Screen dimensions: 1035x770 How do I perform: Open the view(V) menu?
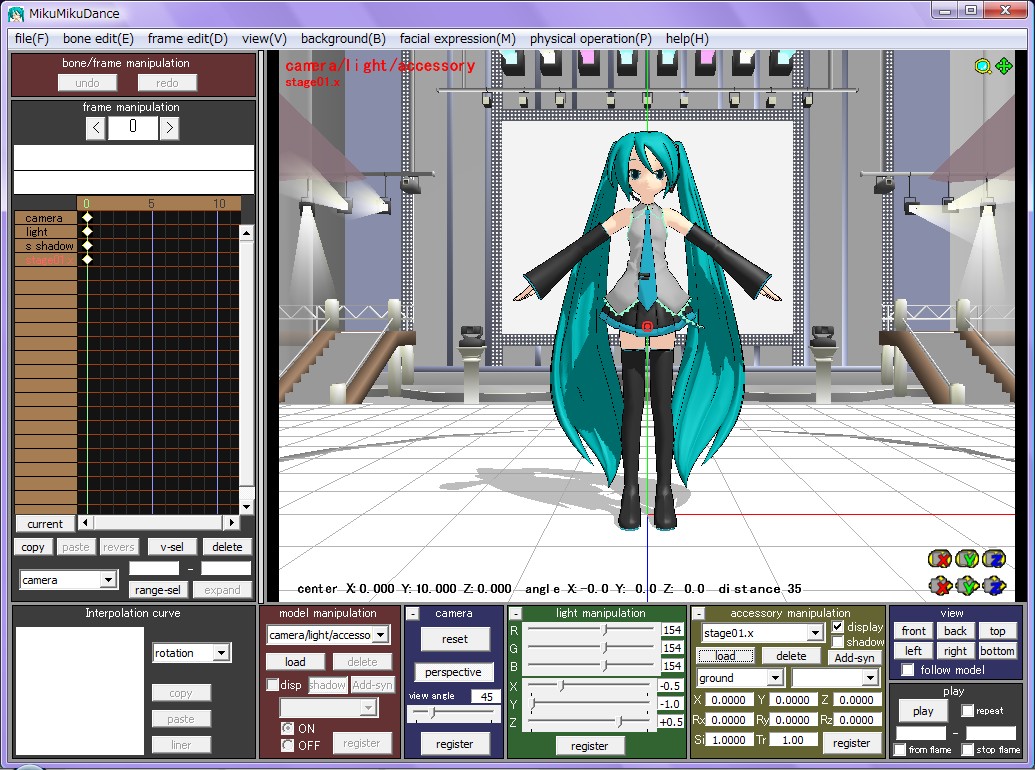pyautogui.click(x=264, y=38)
